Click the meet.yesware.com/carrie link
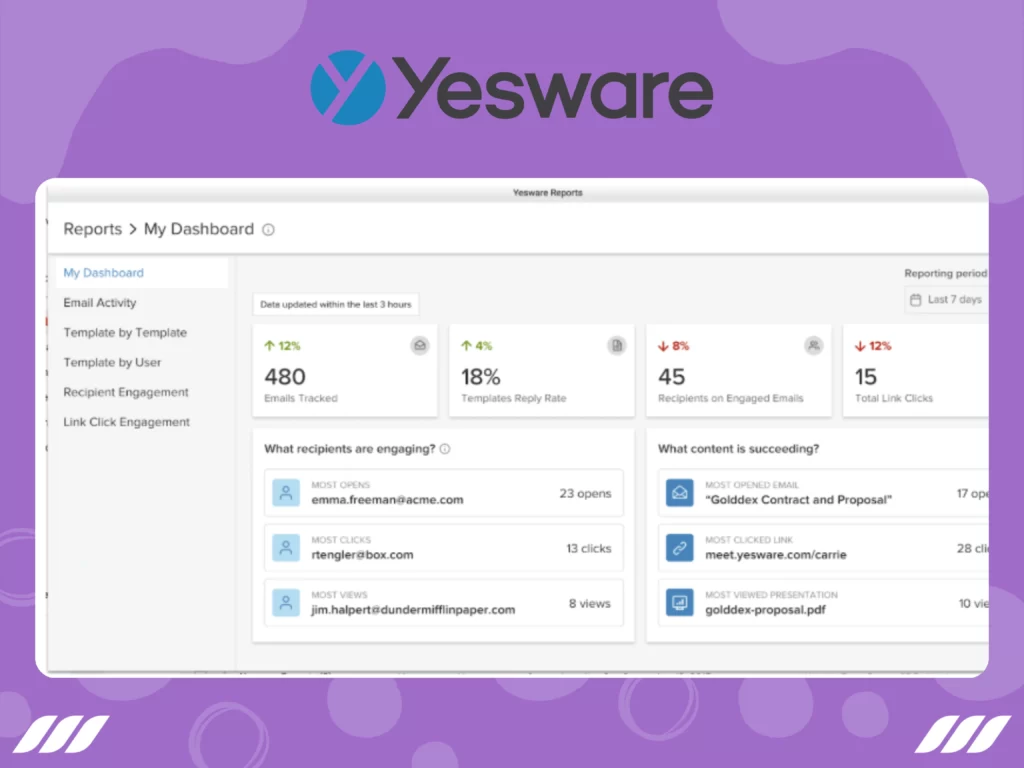1024x768 pixels. point(775,554)
